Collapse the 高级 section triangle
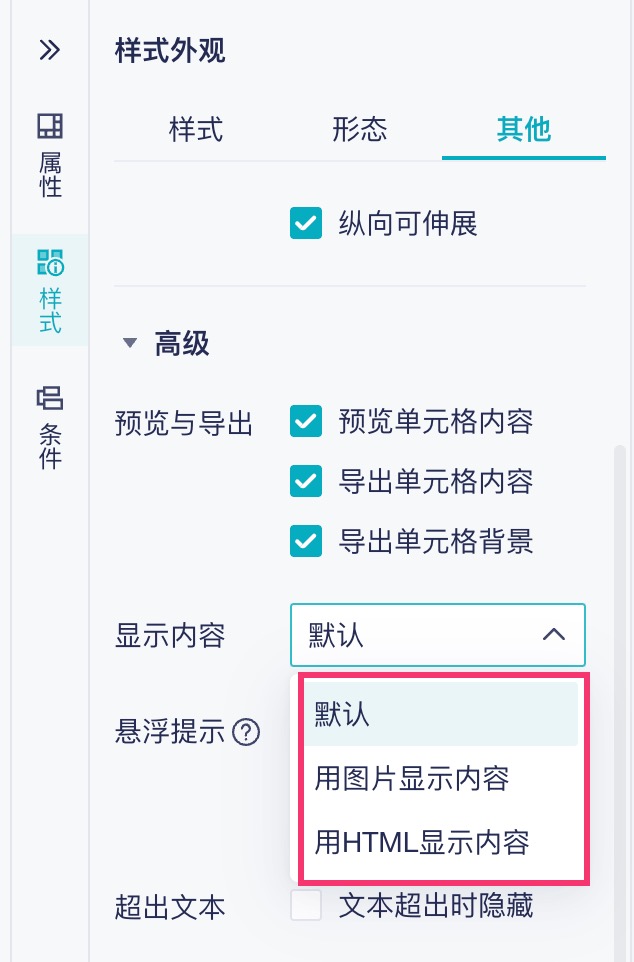The image size is (634, 962). pyautogui.click(x=128, y=344)
